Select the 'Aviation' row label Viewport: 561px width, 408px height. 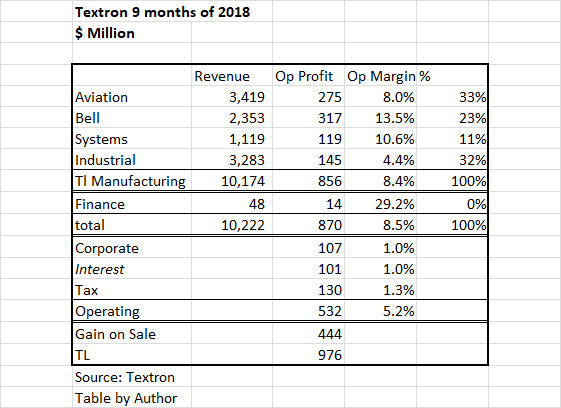(132, 97)
